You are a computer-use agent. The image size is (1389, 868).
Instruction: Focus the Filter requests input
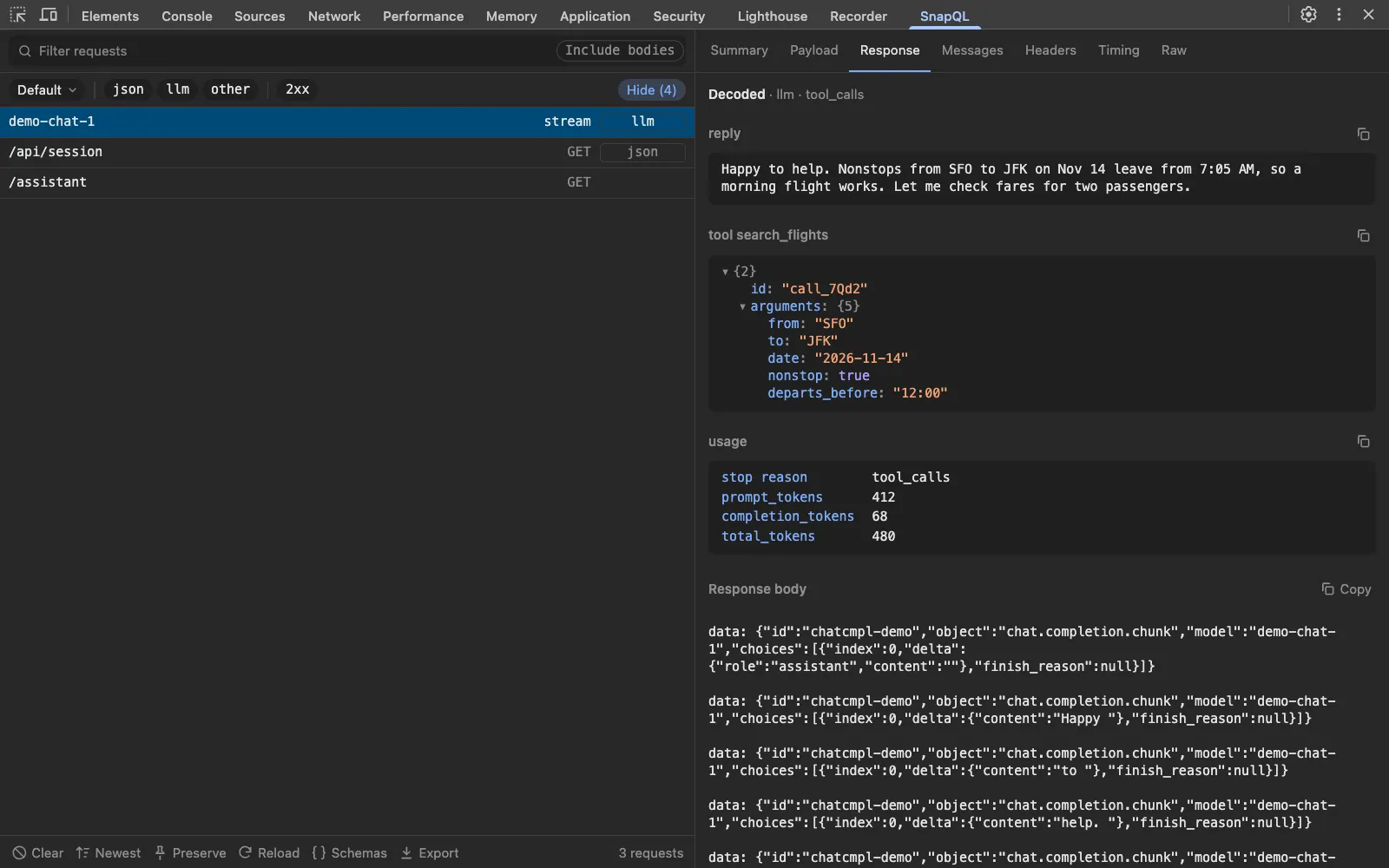coord(282,51)
